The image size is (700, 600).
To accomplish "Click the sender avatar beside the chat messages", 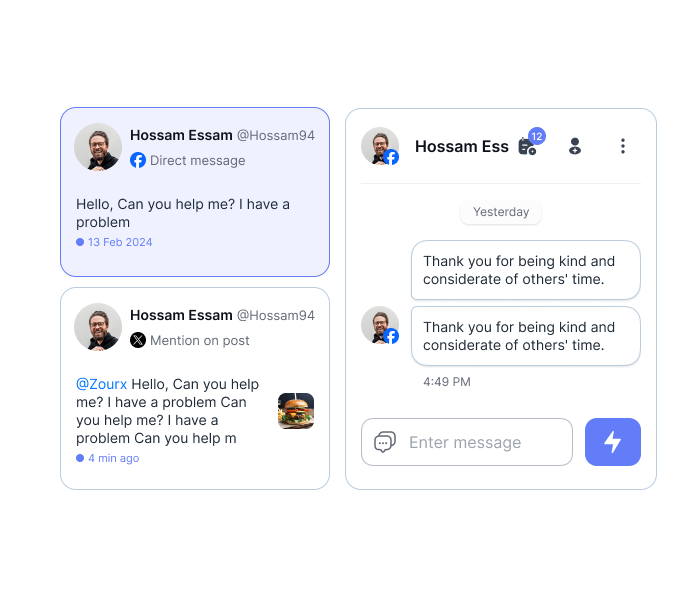I will coord(380,325).
